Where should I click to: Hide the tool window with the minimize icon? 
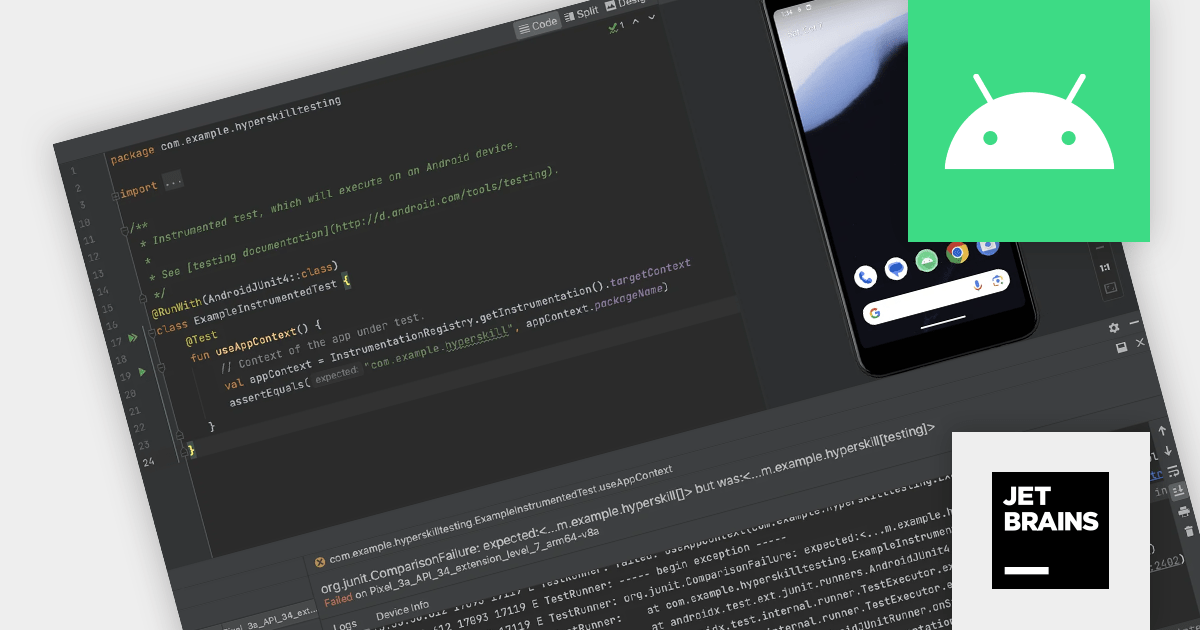(1134, 321)
